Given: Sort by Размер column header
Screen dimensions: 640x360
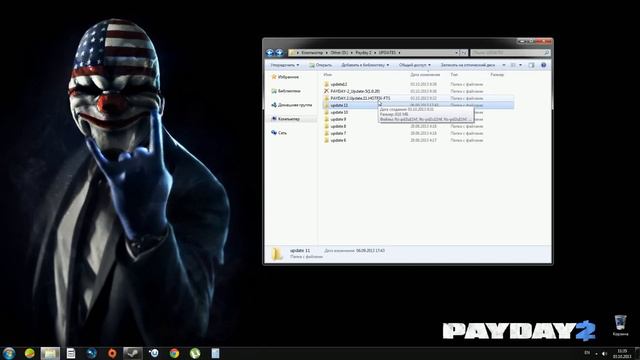Looking at the screenshot, I should 497,75.
